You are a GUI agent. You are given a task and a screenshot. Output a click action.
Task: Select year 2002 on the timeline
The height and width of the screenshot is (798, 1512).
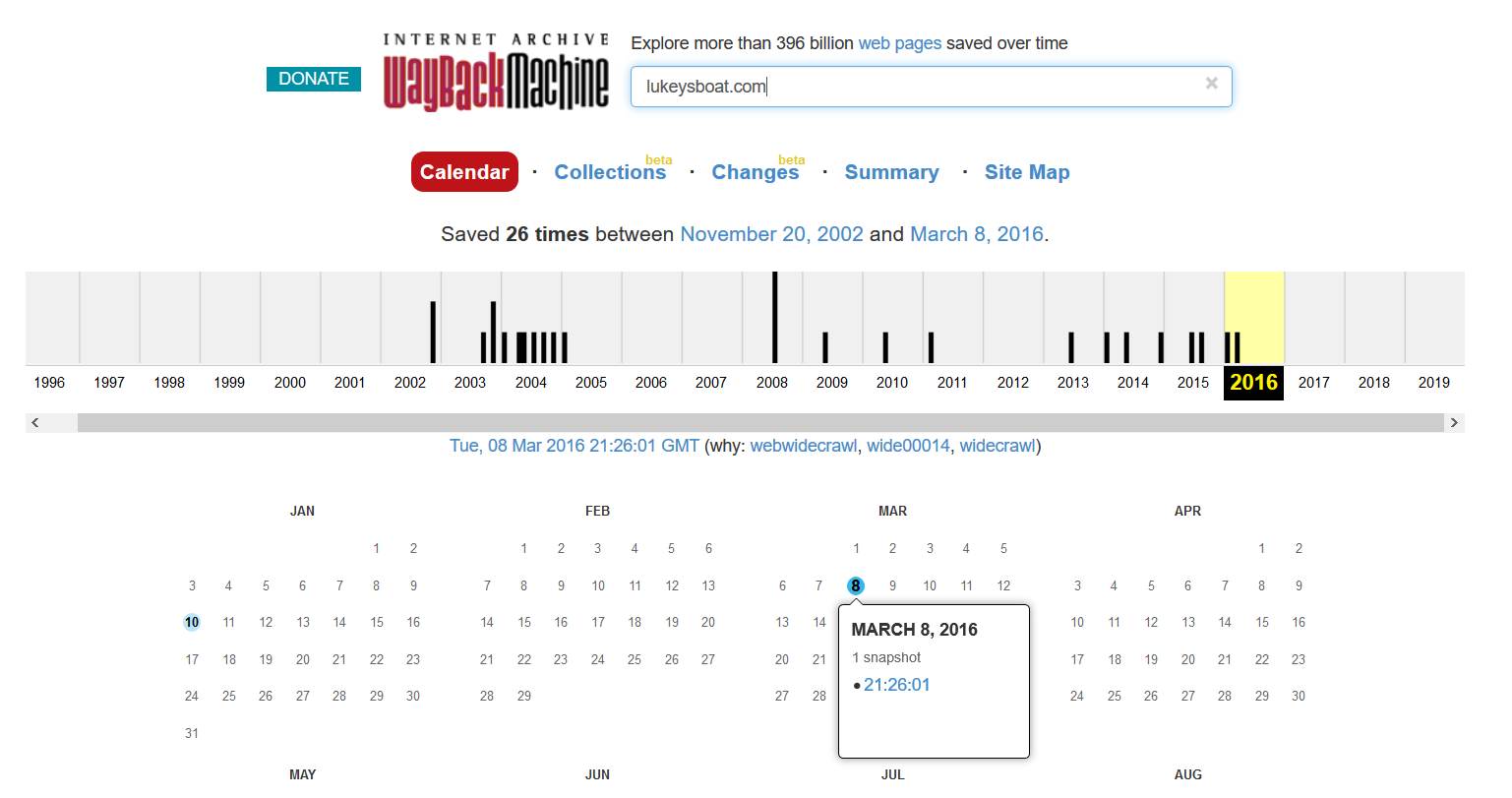[x=409, y=383]
